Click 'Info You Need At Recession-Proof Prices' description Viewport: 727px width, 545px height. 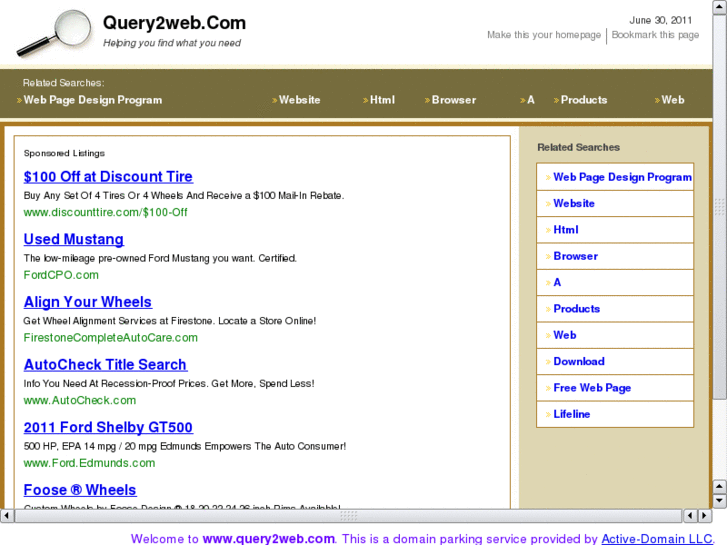169,384
